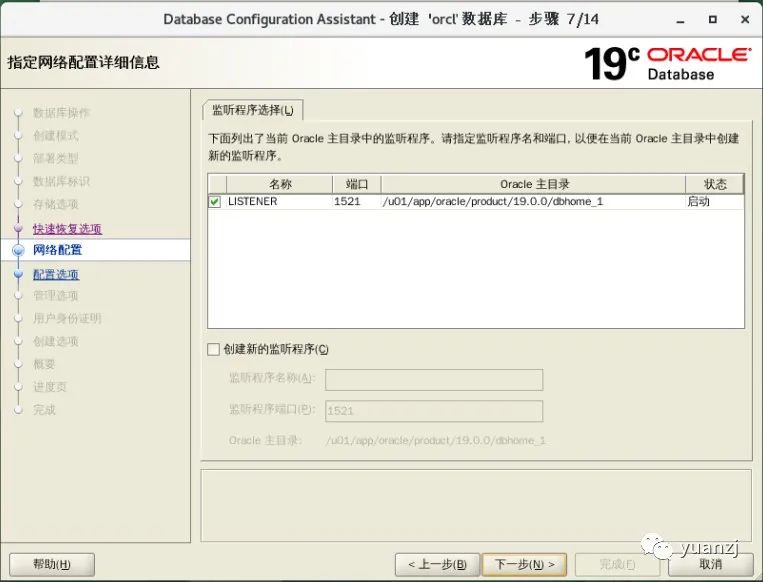Minimize the Database Configuration Assistant window
Image resolution: width=763 pixels, height=582 pixels.
coord(681,20)
